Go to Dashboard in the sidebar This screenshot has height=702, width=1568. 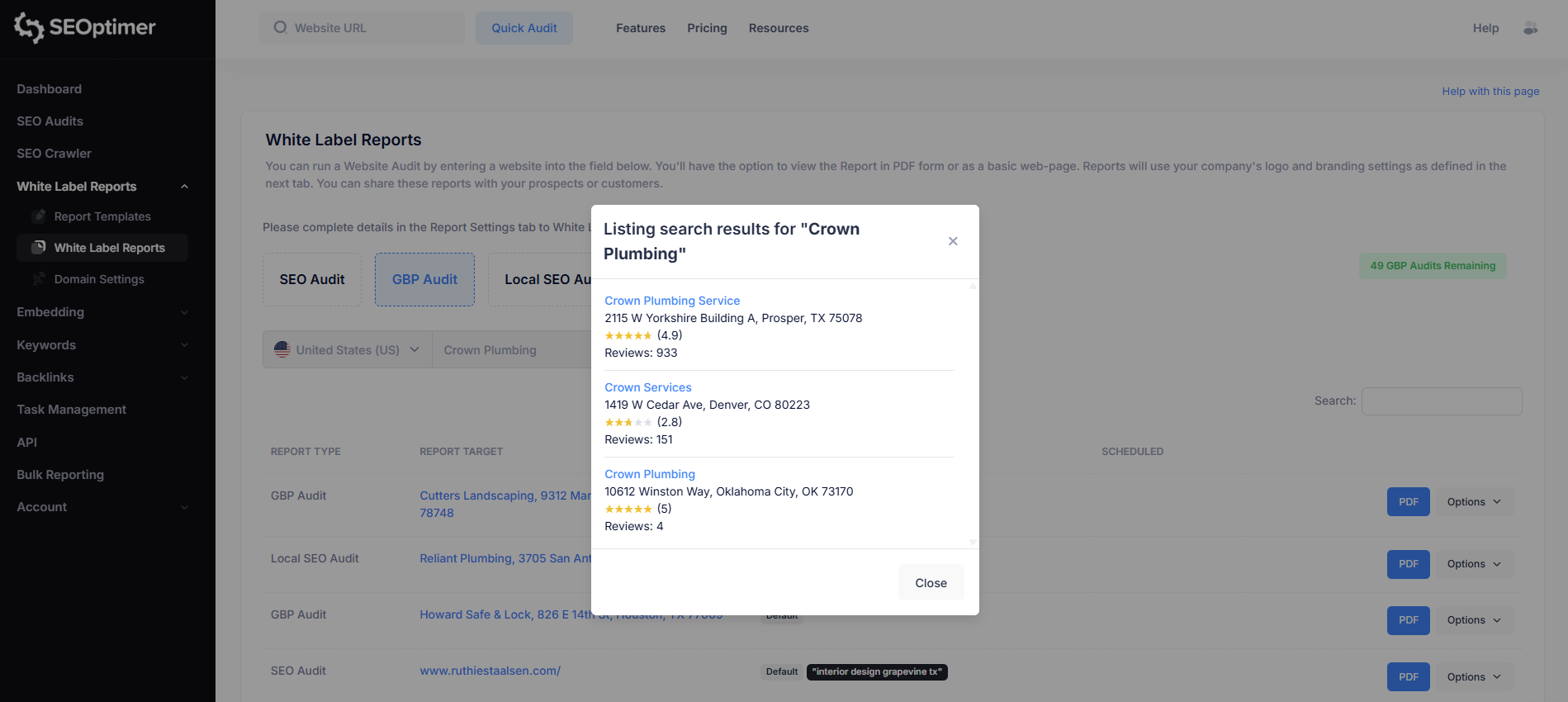(x=50, y=89)
